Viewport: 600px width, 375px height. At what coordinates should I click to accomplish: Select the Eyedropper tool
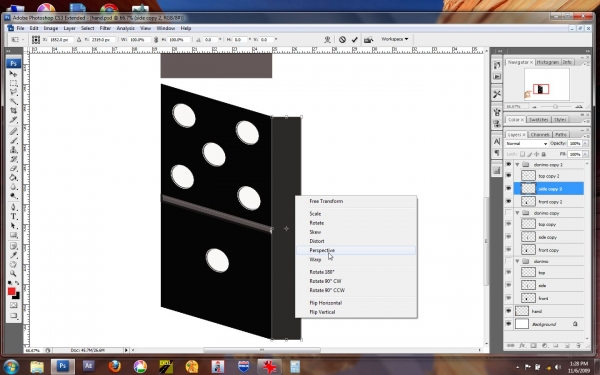(13, 256)
